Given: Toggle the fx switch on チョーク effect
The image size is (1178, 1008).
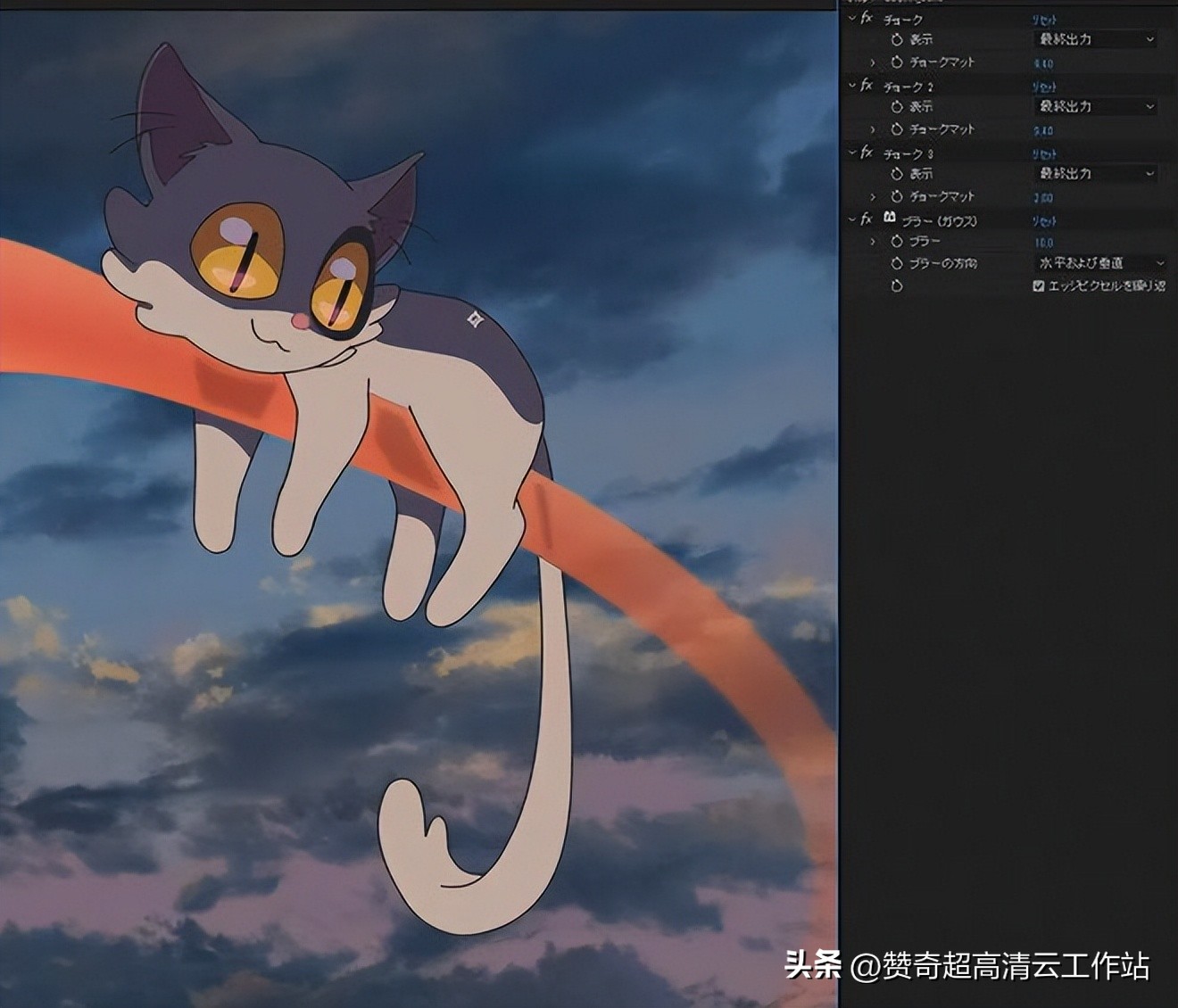Looking at the screenshot, I should click(866, 18).
